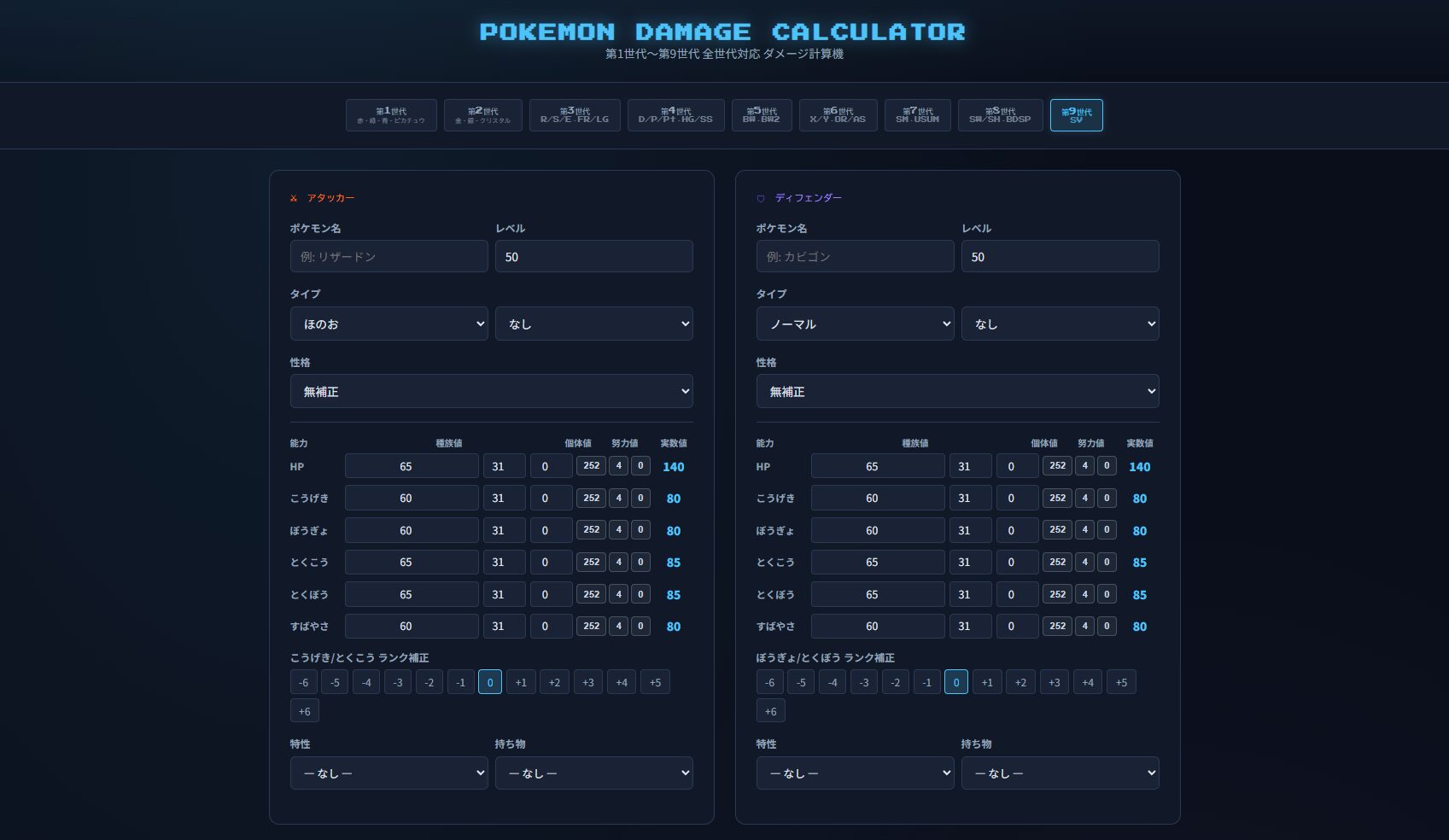Open the attacker's 性格 nature dropdown
Image resolution: width=1449 pixels, height=840 pixels.
coord(491,392)
